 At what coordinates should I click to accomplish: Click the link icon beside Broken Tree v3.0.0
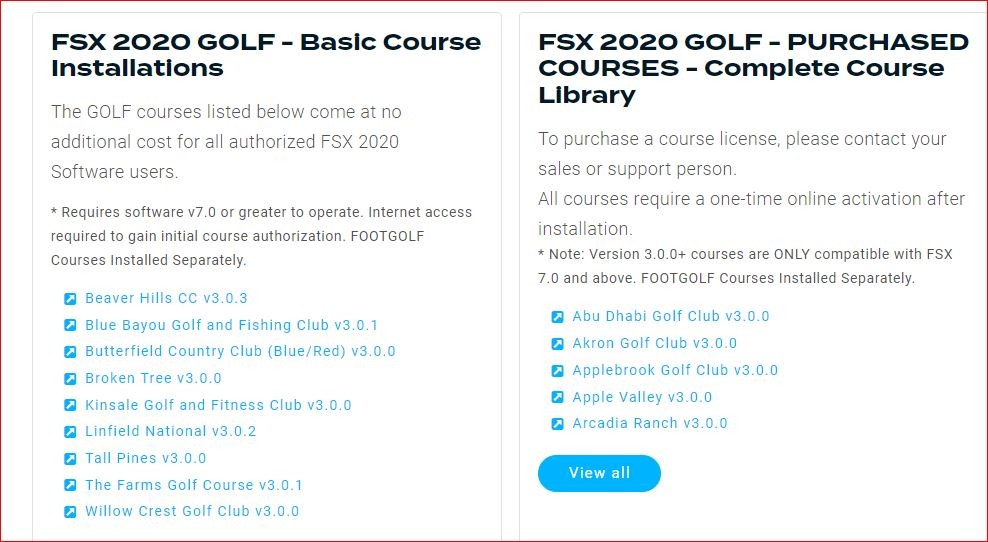point(70,379)
